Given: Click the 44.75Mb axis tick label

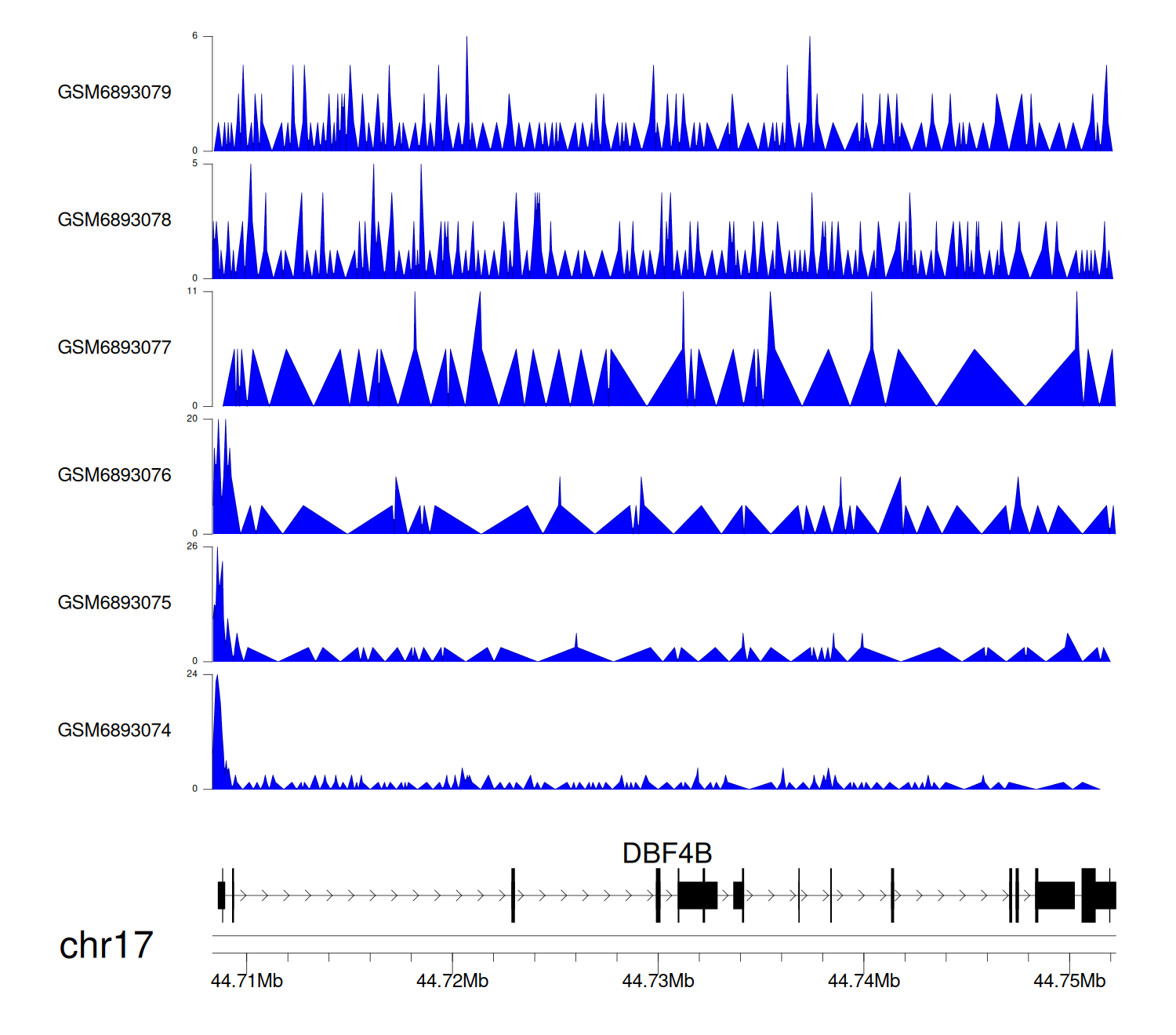Looking at the screenshot, I should point(1069,981).
